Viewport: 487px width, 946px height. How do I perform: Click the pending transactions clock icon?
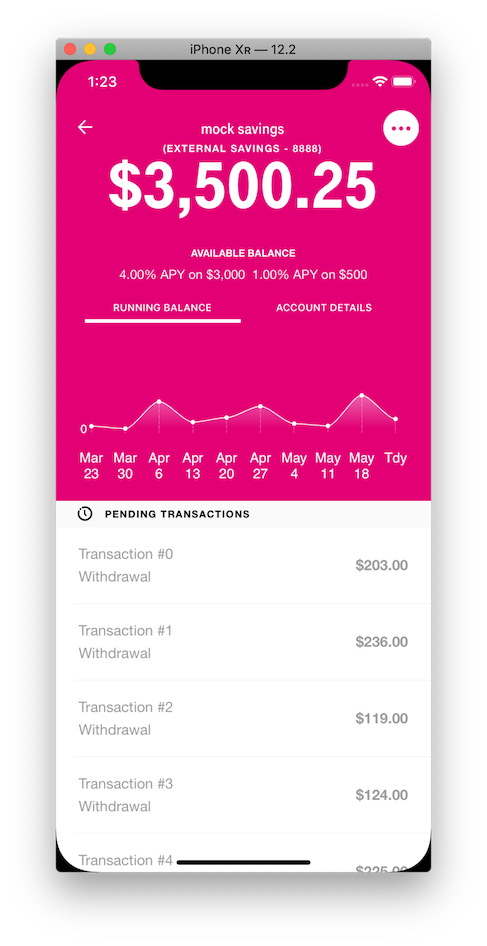85,514
